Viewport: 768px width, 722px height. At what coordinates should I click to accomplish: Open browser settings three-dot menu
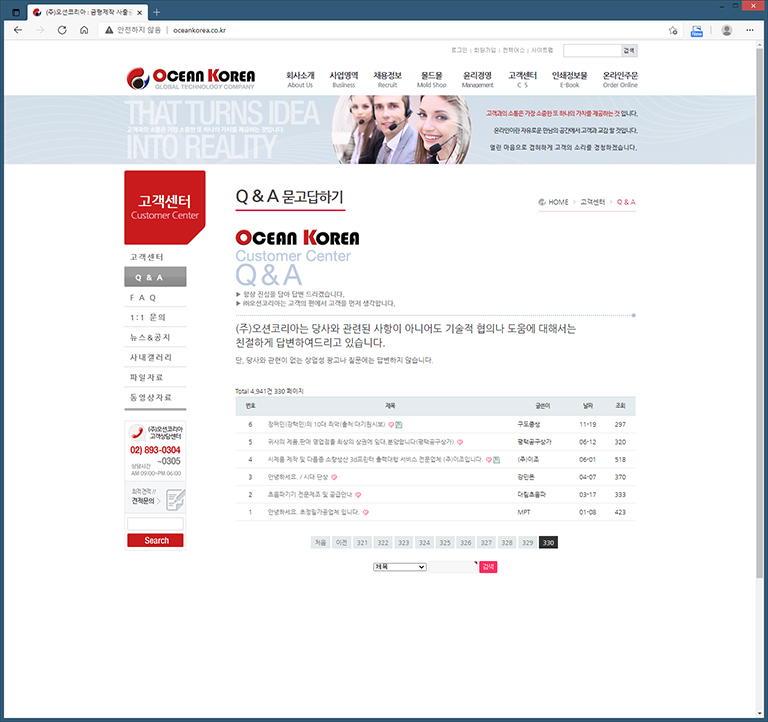point(752,30)
